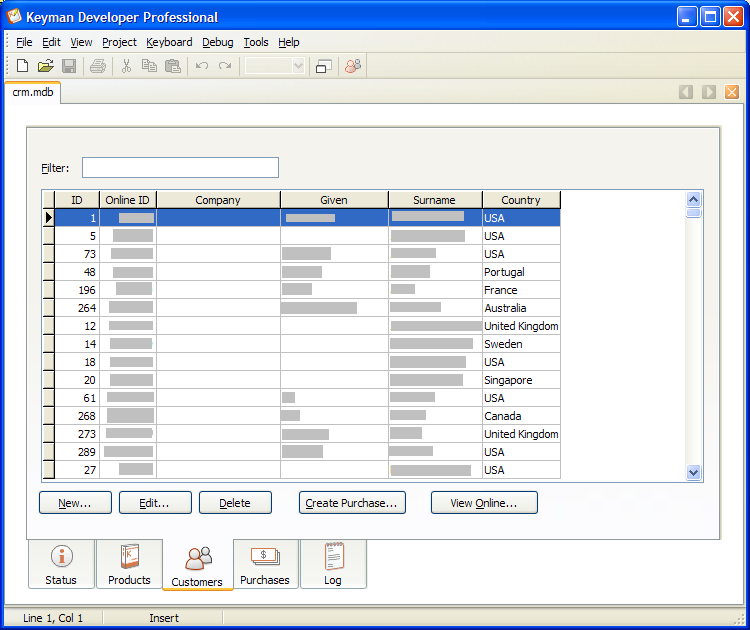Viewport: 750px width, 630px height.
Task: Click the Open folder toolbar icon
Action: (x=45, y=66)
